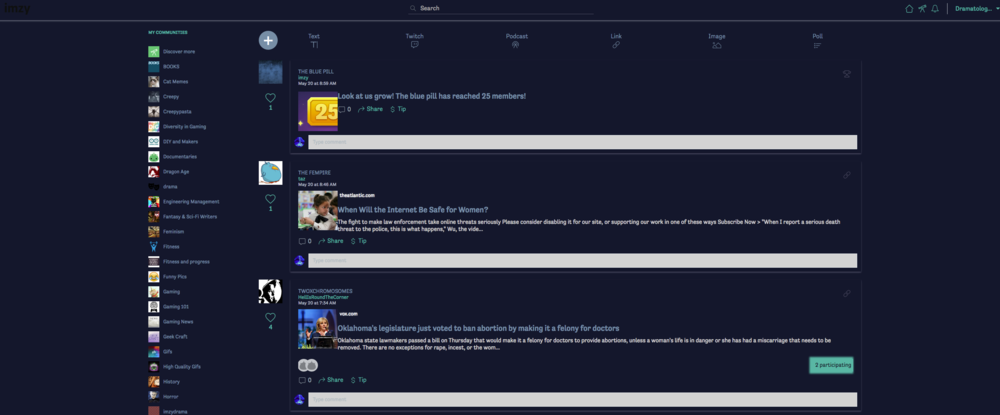1000x415 pixels.
Task: Click the round plus create-post button
Action: (x=268, y=40)
